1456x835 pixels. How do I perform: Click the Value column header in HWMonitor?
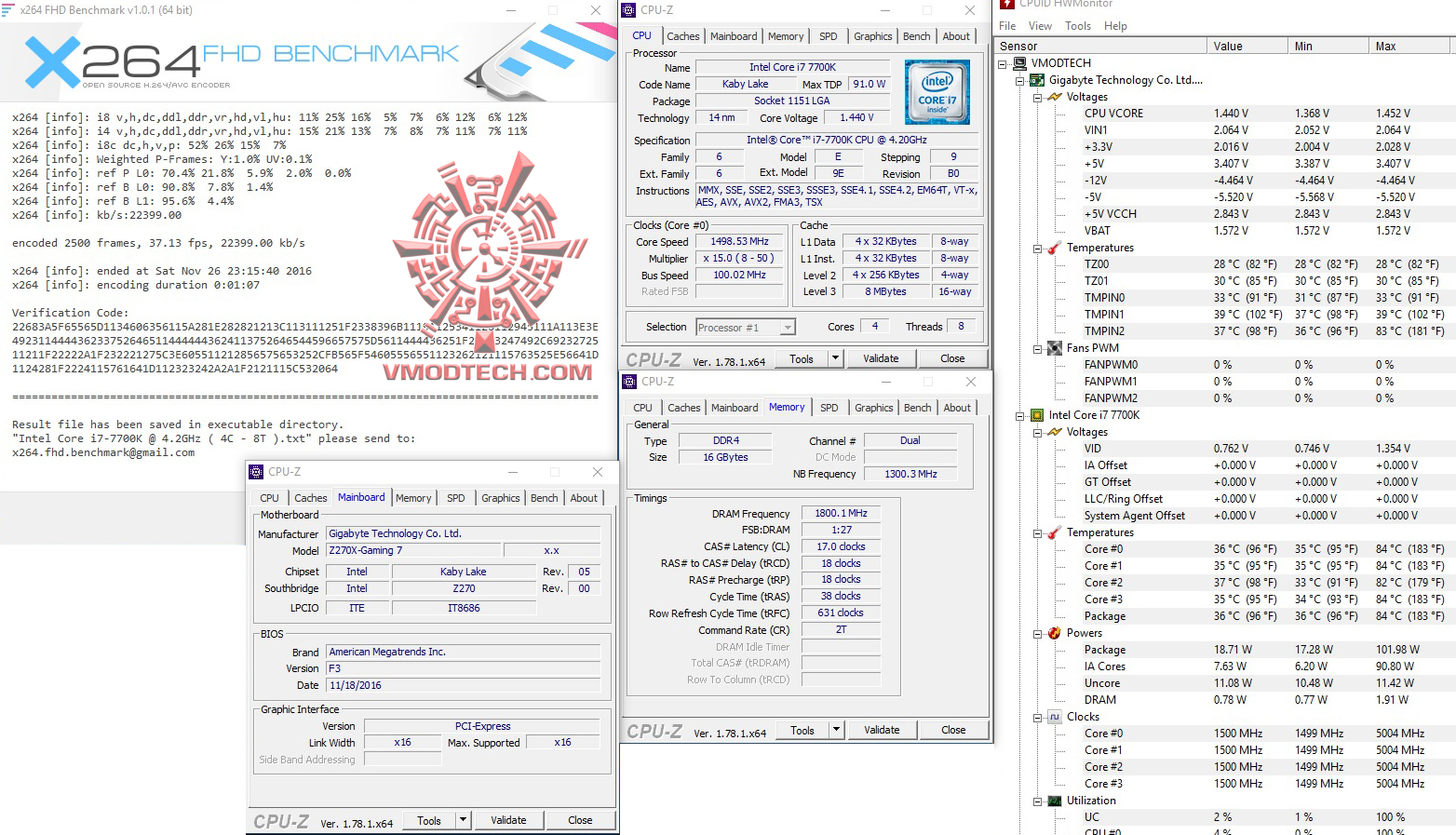click(x=1247, y=46)
